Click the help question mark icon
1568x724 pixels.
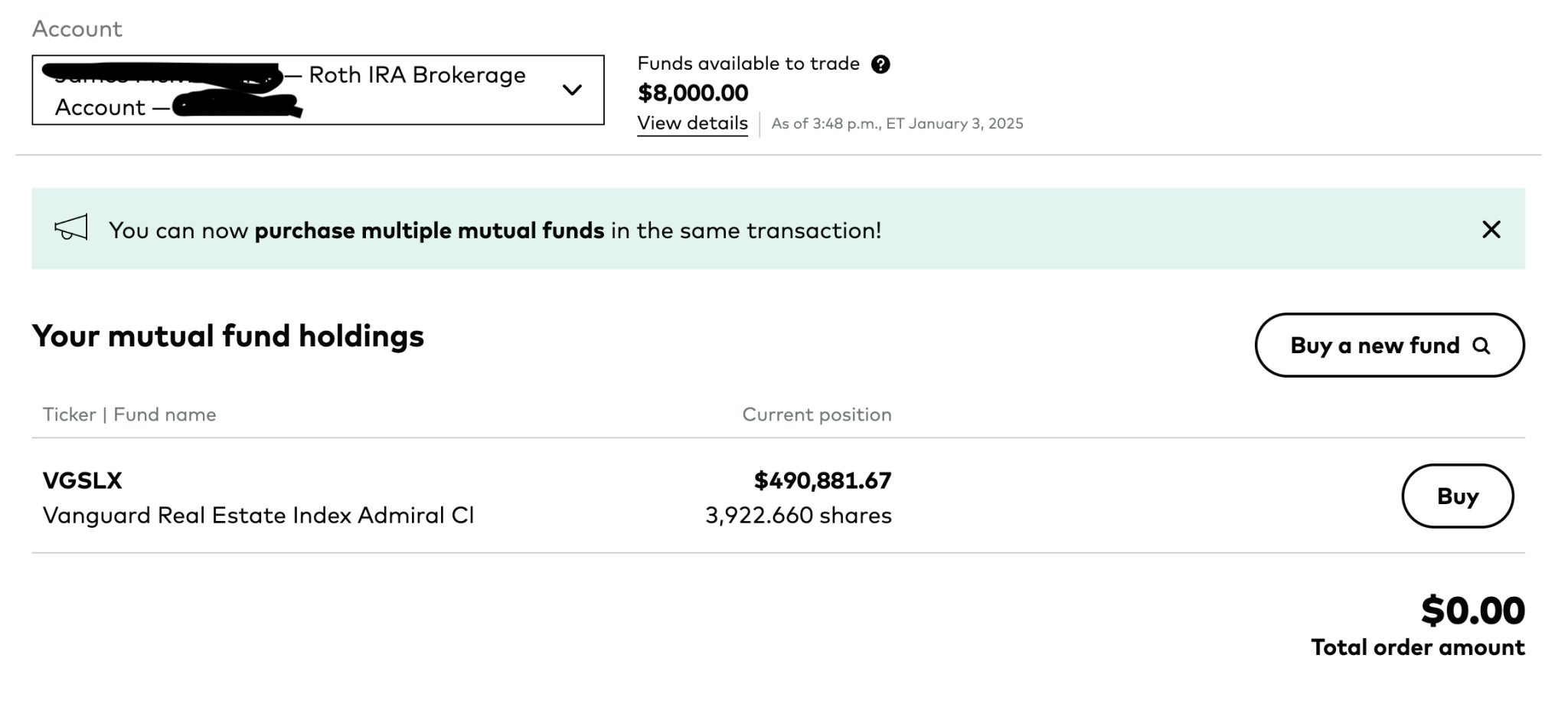(x=880, y=64)
